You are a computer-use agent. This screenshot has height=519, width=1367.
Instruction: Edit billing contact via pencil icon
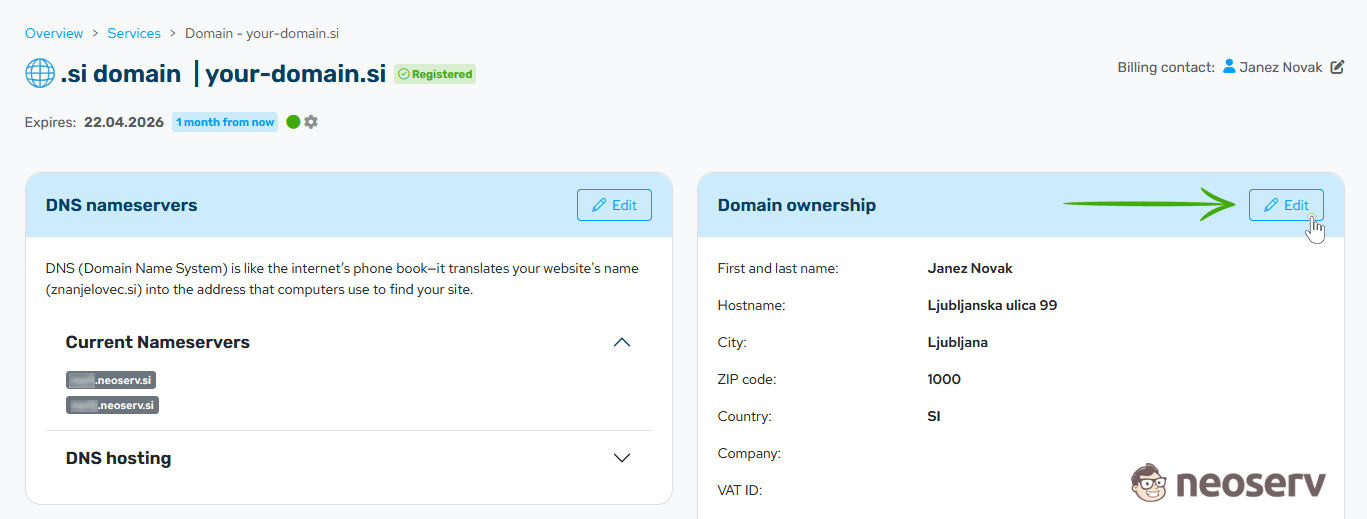(1337, 67)
